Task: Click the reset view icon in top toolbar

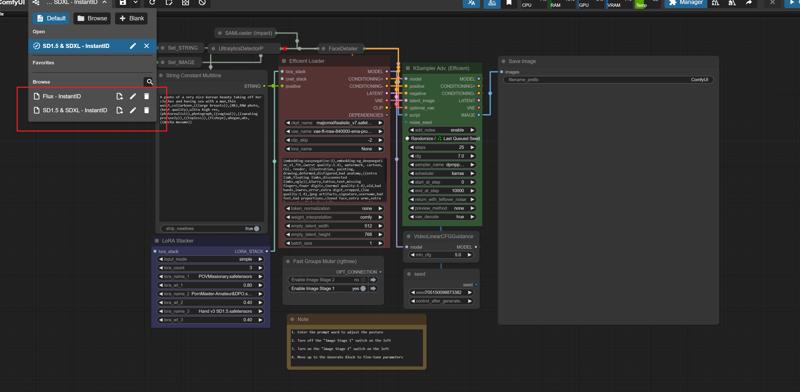Action: pos(185,3)
